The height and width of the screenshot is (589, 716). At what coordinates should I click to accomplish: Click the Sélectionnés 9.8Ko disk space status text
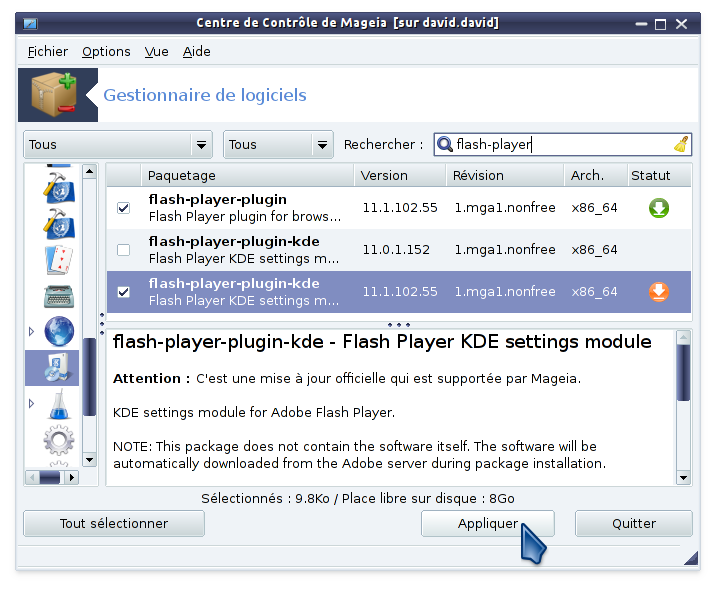[x=358, y=498]
